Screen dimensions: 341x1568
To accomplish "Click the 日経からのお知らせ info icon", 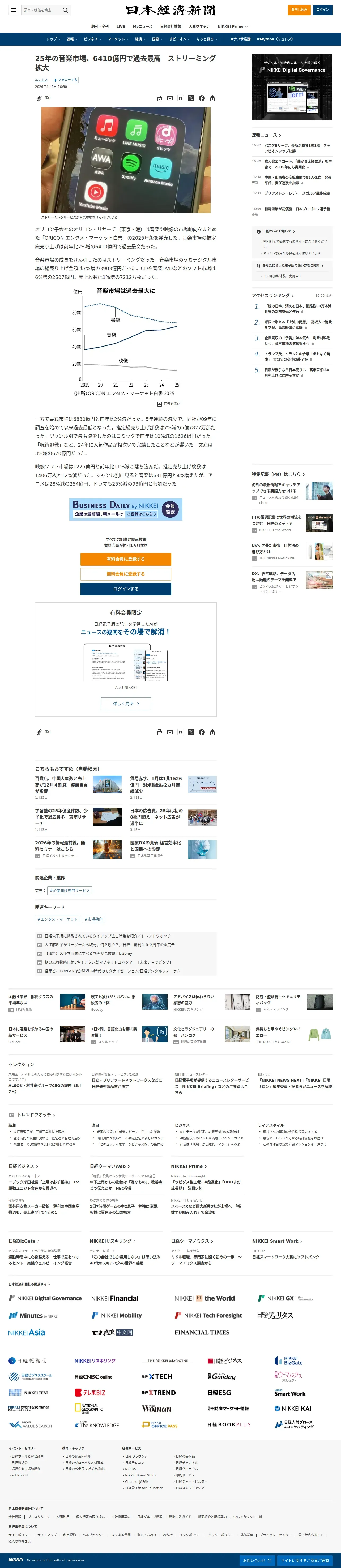I will coord(259,231).
